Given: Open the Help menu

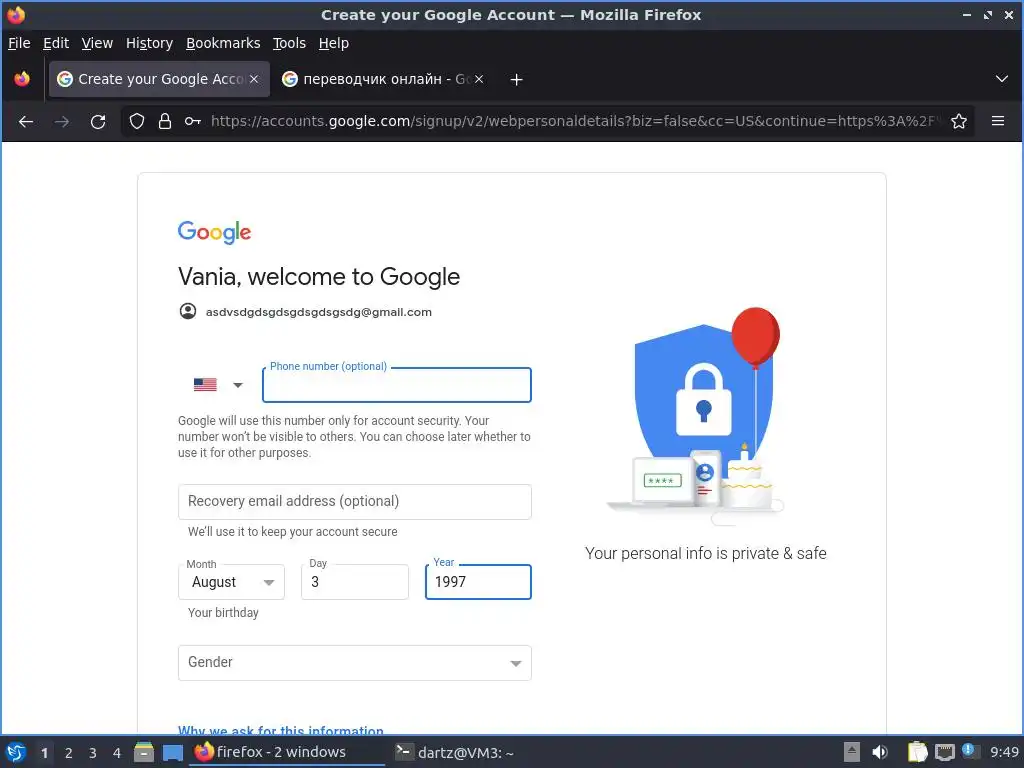Looking at the screenshot, I should point(334,43).
